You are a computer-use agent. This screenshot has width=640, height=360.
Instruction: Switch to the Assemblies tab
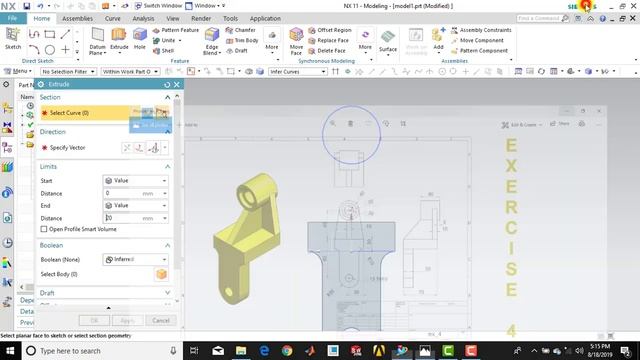77,18
